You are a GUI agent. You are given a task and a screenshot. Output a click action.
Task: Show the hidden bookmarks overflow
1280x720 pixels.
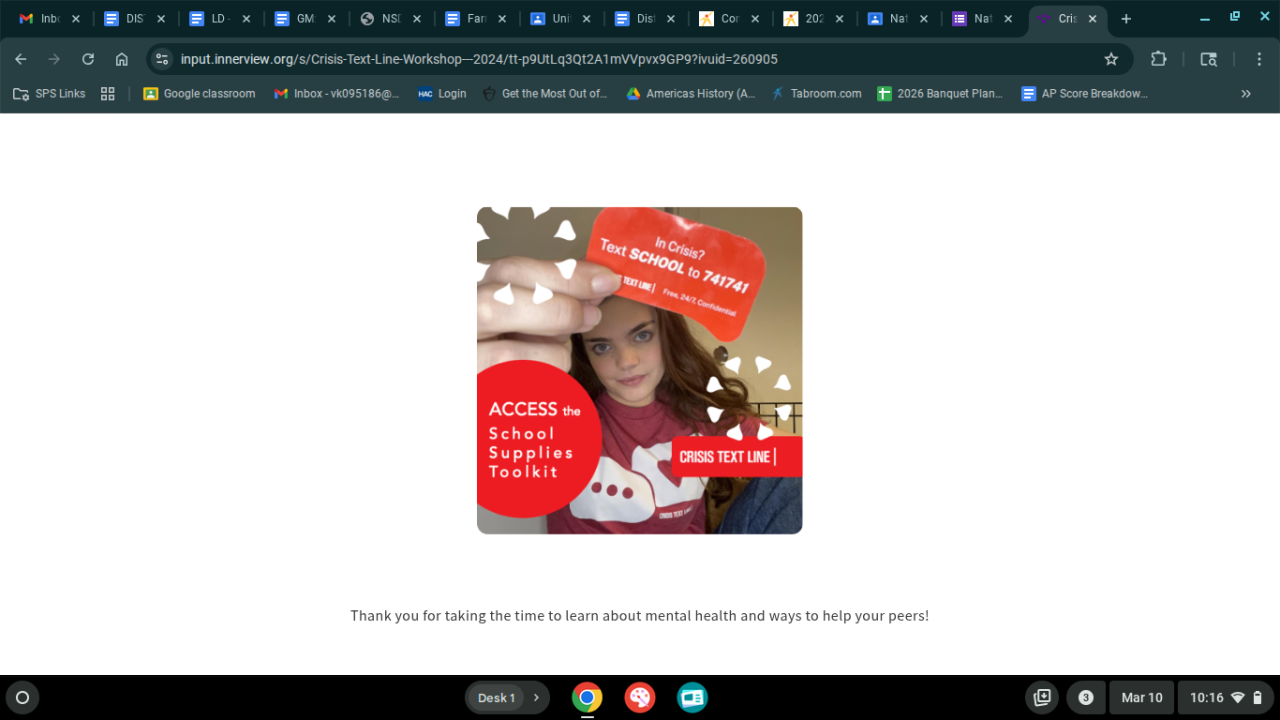point(1246,94)
